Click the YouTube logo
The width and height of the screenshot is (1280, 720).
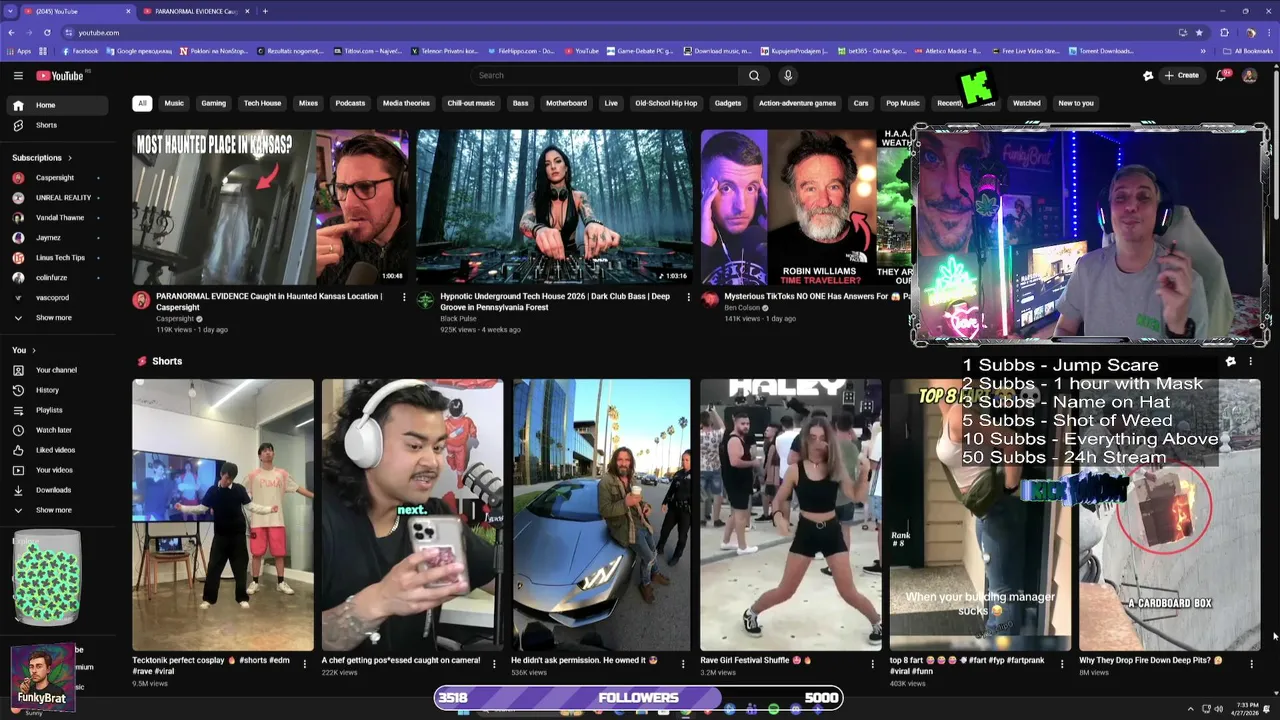click(60, 76)
